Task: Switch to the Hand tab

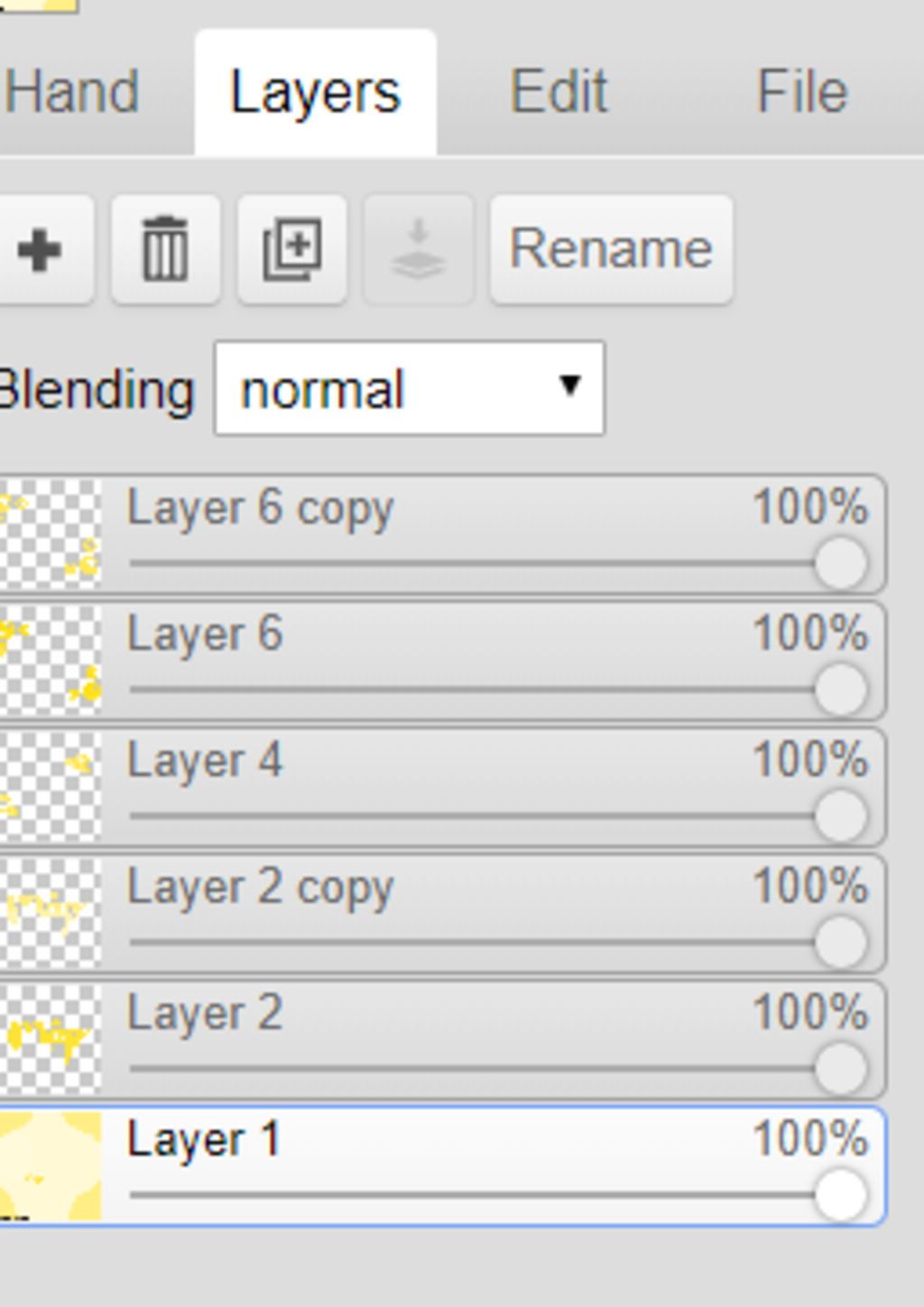Action: 72,92
